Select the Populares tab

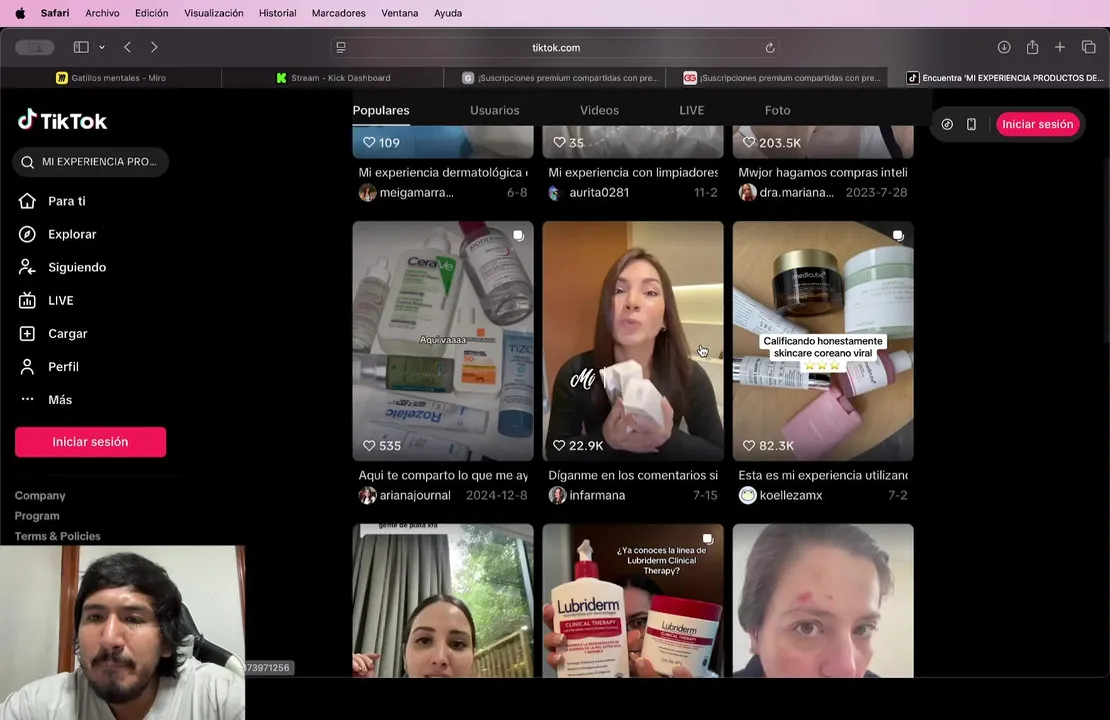click(x=381, y=110)
